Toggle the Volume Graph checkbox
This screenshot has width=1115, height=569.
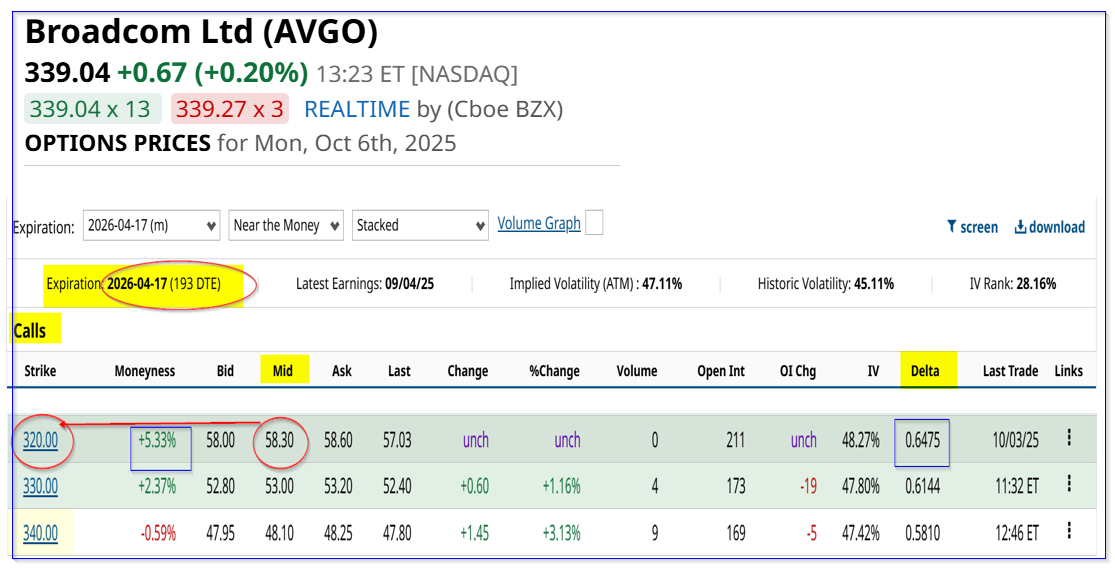click(594, 223)
